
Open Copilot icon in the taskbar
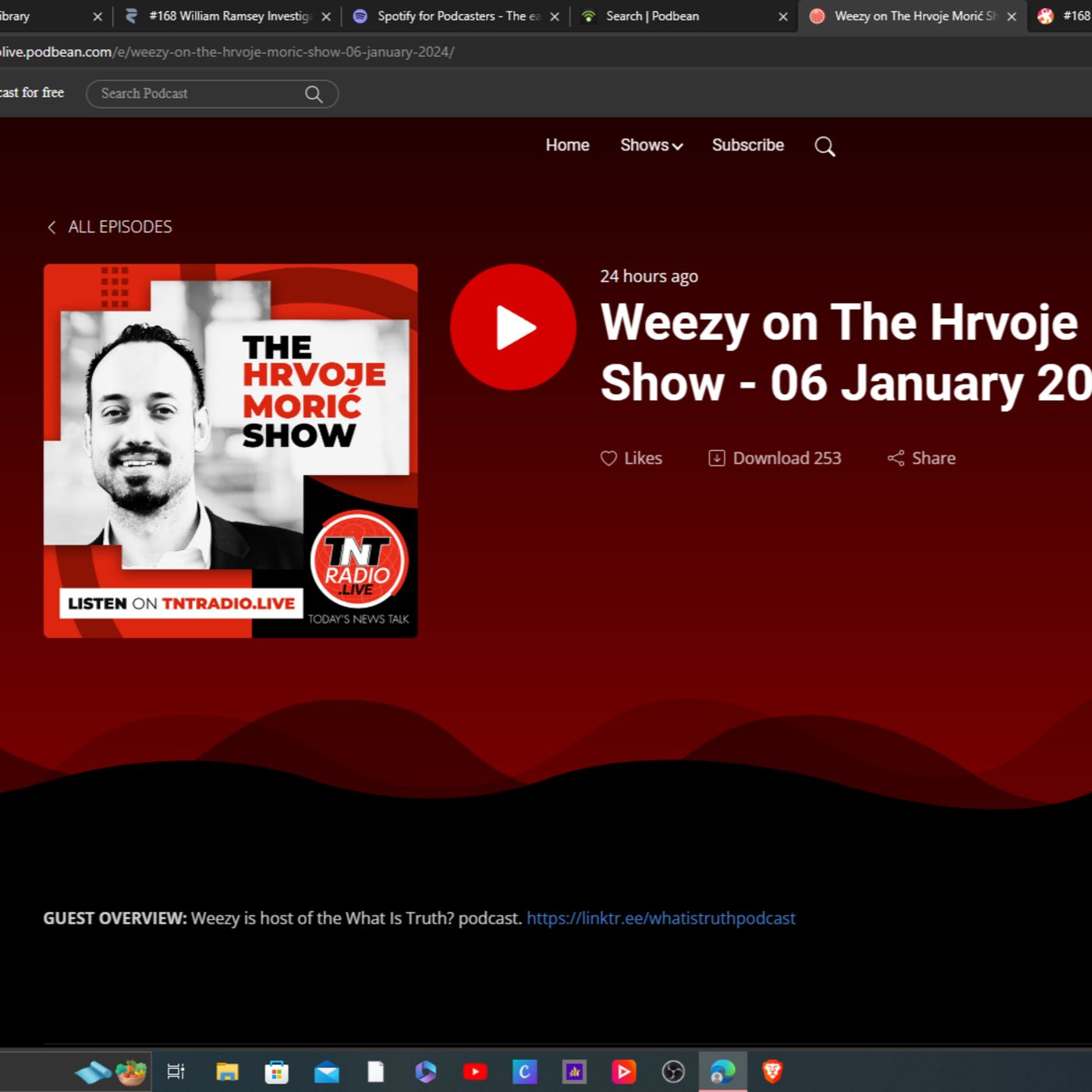(425, 1072)
